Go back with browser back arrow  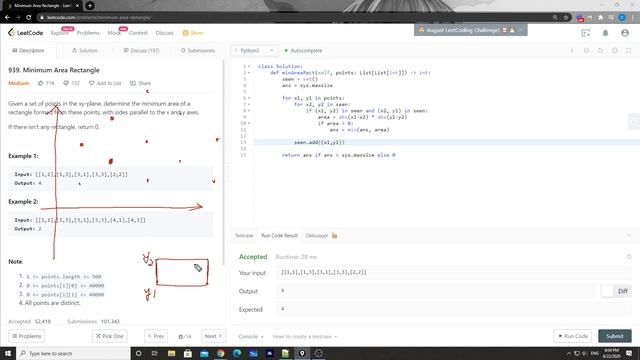tap(7, 17)
